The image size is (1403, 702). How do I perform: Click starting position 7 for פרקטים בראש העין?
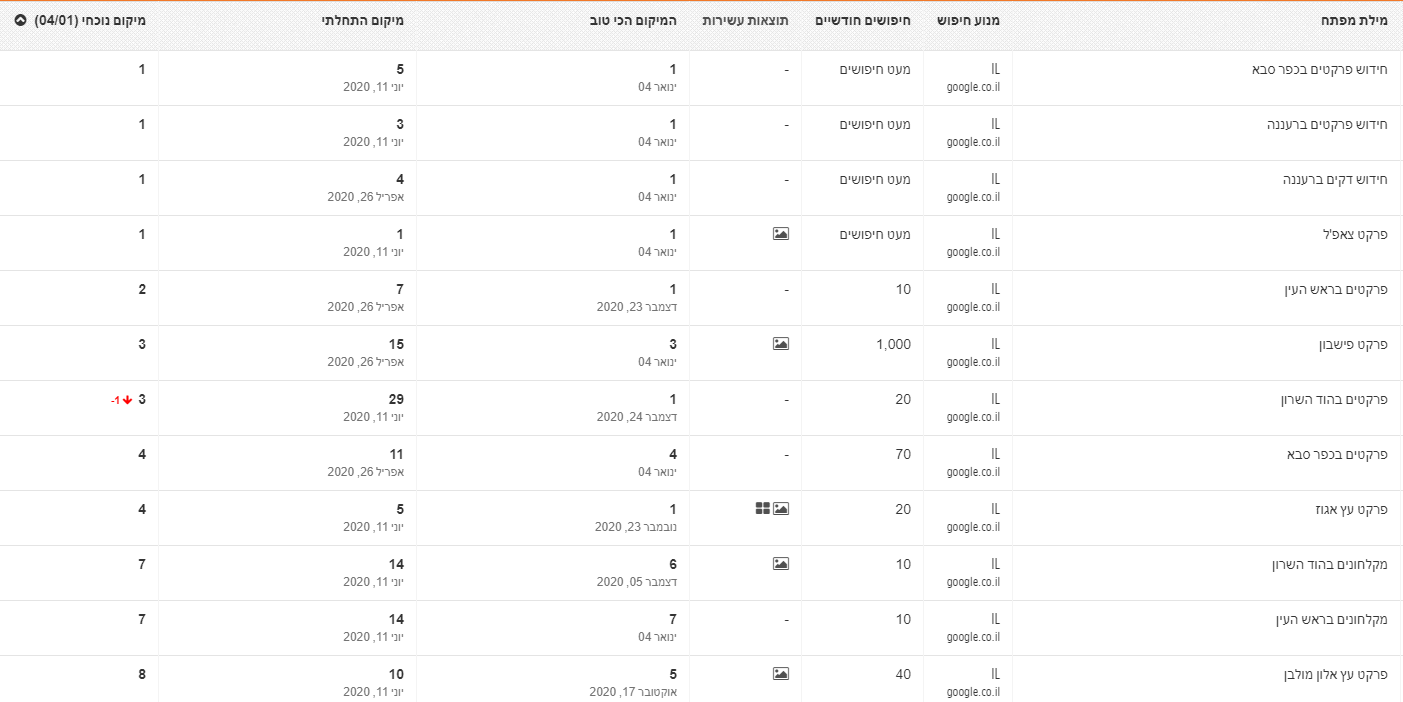[x=400, y=290]
